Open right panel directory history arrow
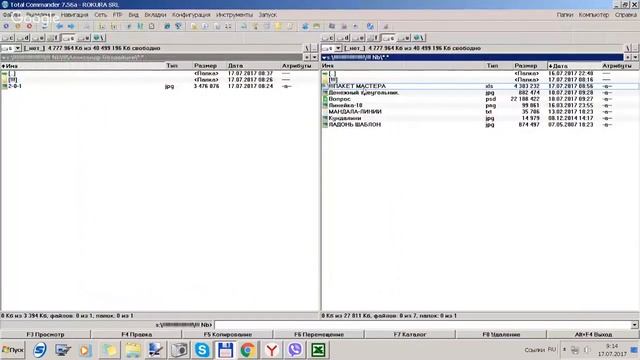 click(636, 58)
